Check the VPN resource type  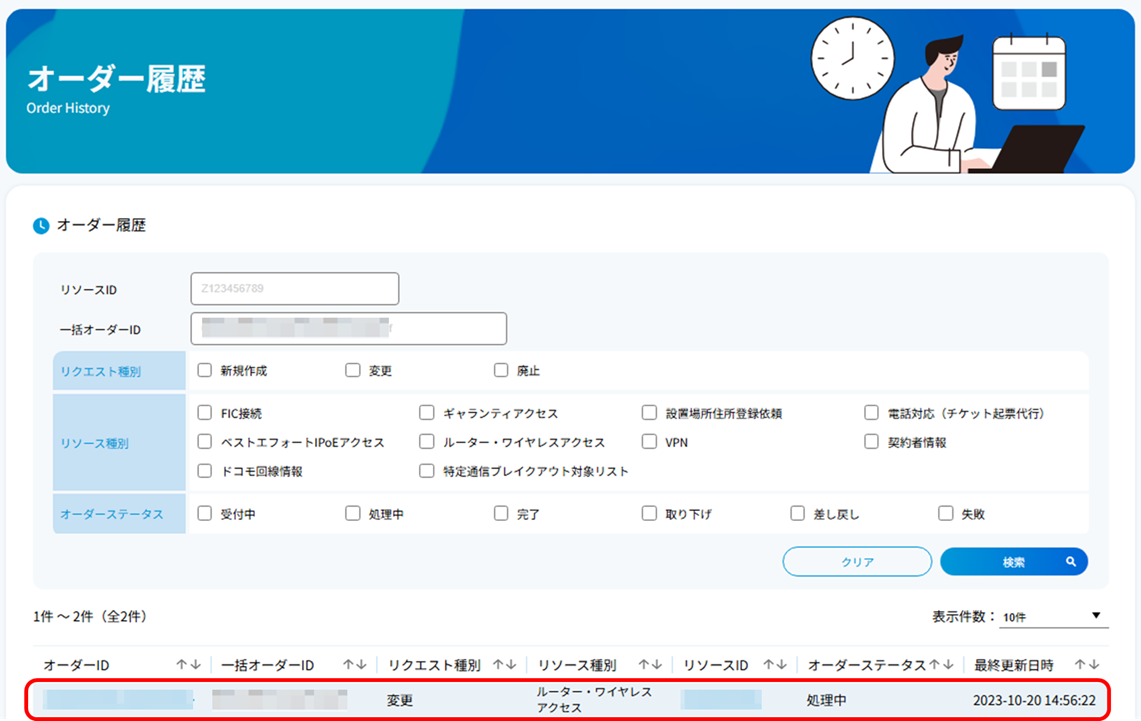click(x=648, y=443)
